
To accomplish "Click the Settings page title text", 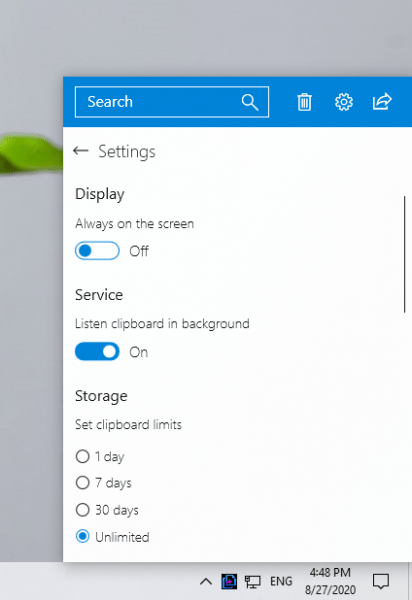I will click(x=127, y=152).
